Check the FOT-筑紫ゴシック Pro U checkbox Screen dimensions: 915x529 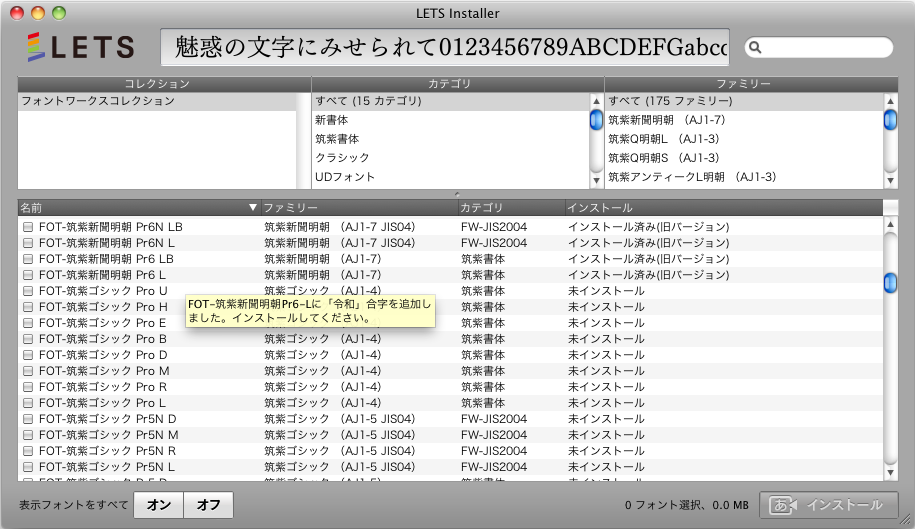click(x=28, y=291)
